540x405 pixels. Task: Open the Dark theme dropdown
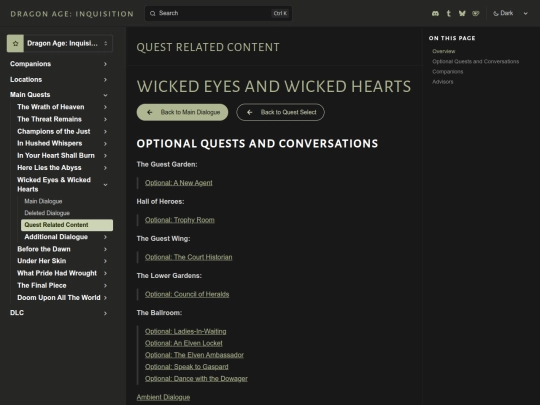510,13
